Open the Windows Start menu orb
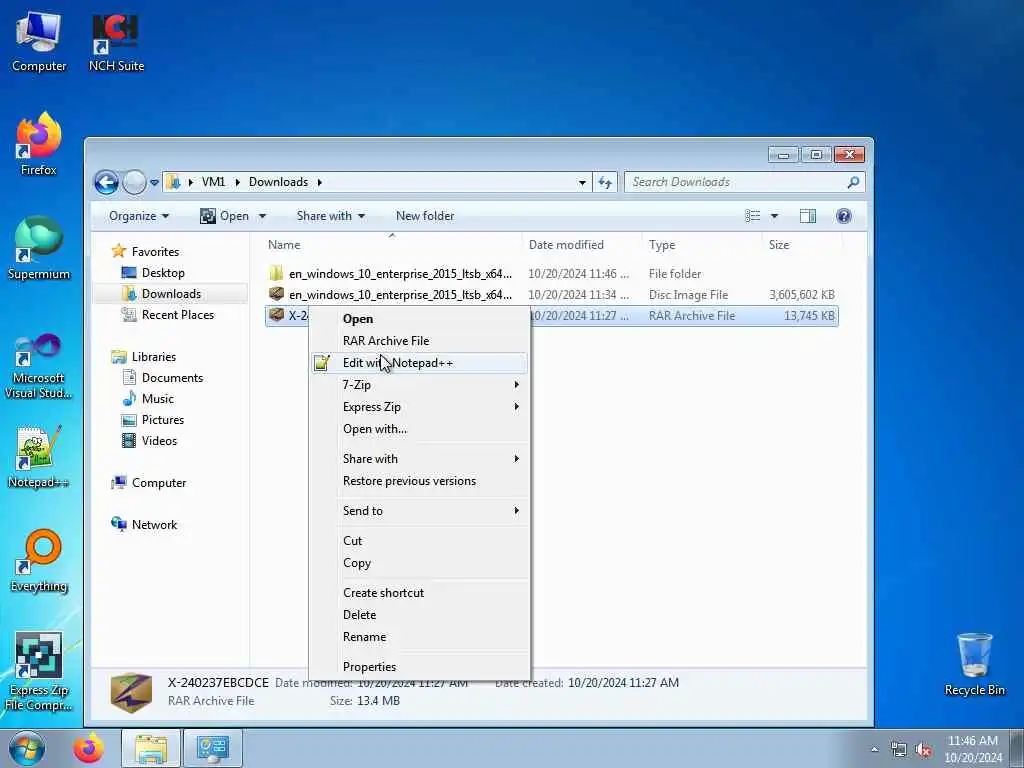Screen dimensions: 1024x768 point(27,748)
